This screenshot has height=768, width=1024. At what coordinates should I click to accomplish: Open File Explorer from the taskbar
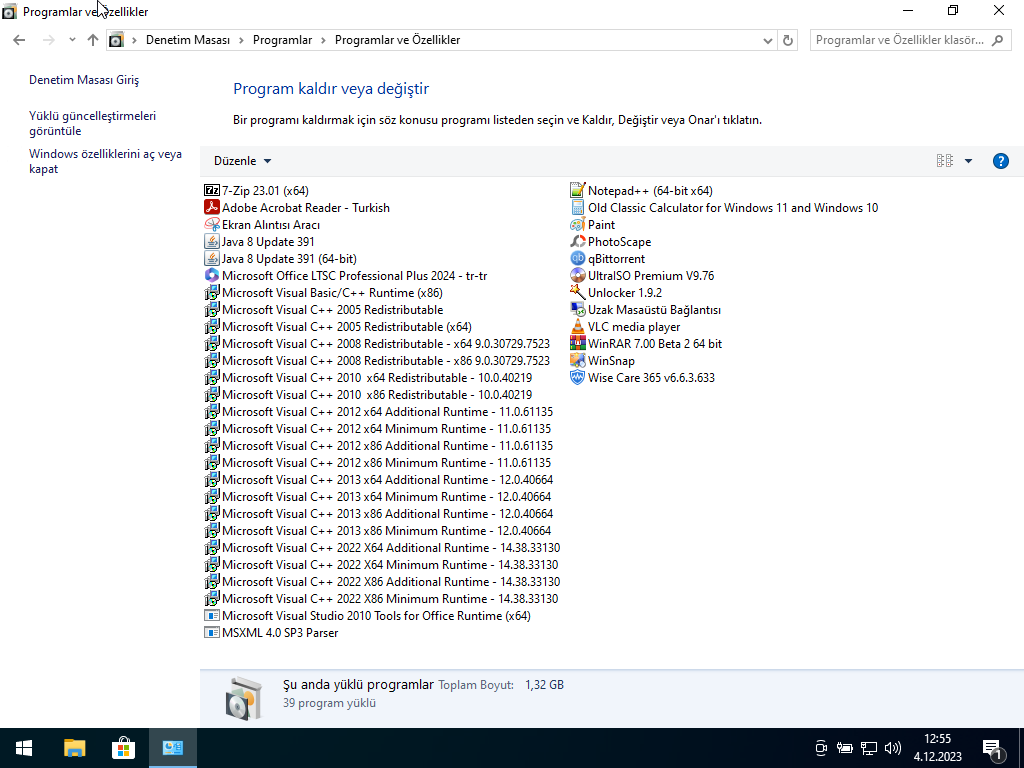tap(74, 748)
